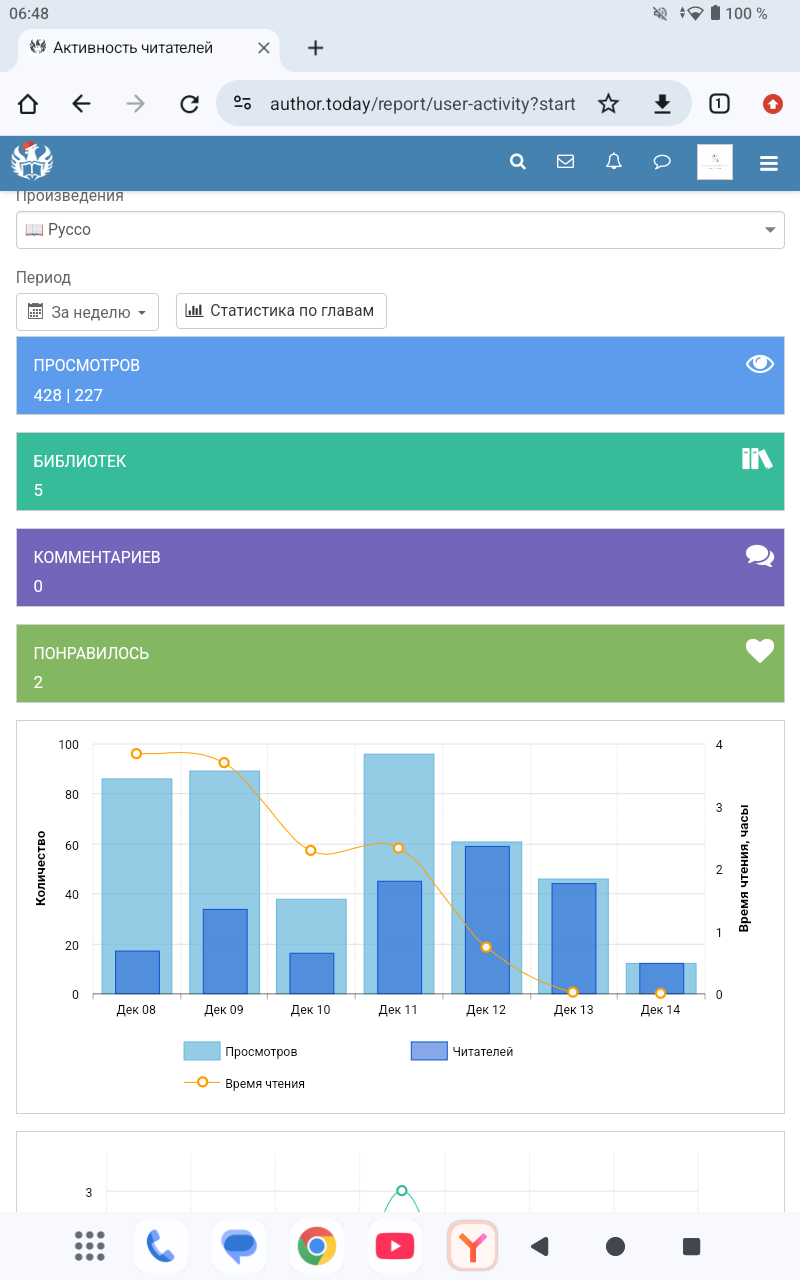
Task: Expand the Руссо works dropdown
Action: pos(400,230)
